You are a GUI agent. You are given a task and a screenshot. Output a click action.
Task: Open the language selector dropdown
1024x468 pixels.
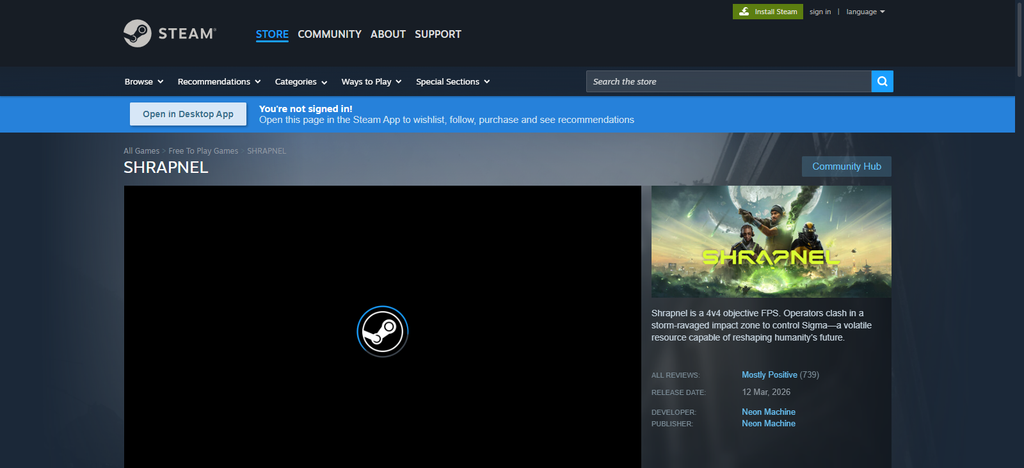(x=865, y=12)
